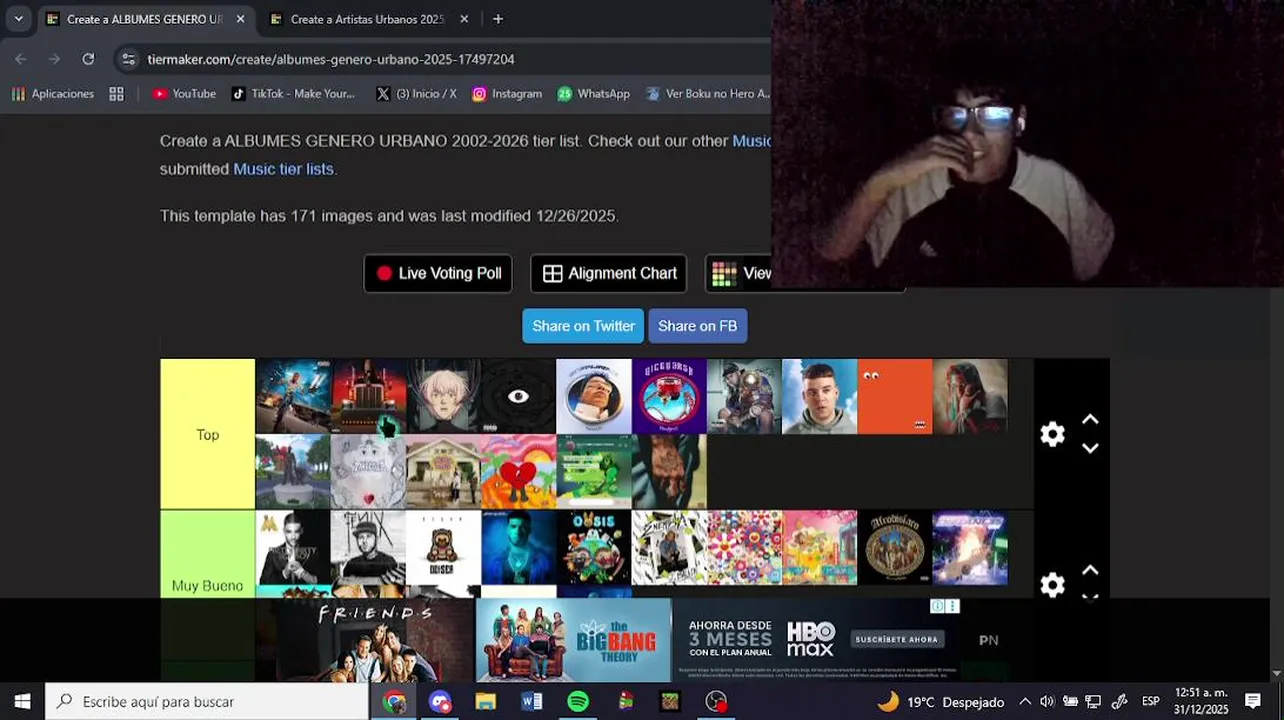Open Ver Boku no Hero bookmark
Viewport: 1284px width, 720px height.
click(708, 93)
